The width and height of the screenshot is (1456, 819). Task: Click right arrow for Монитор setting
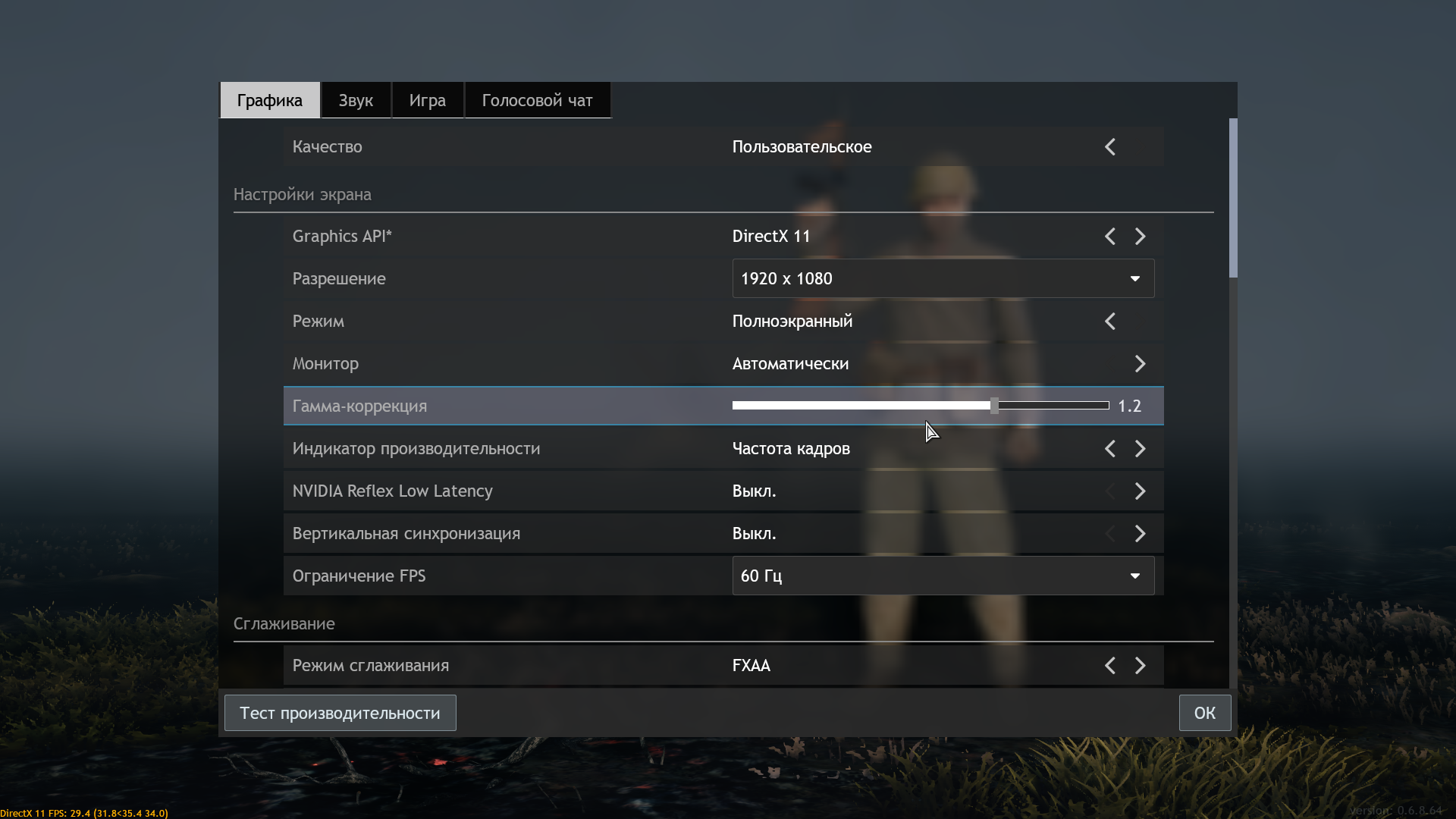1140,364
